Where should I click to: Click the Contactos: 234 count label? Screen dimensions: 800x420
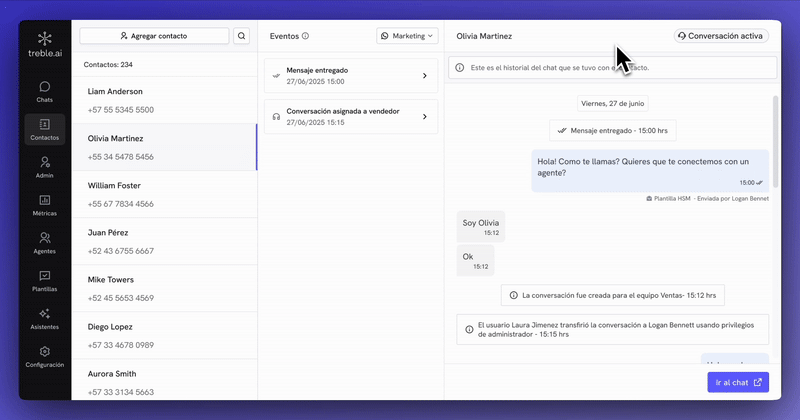[108, 65]
